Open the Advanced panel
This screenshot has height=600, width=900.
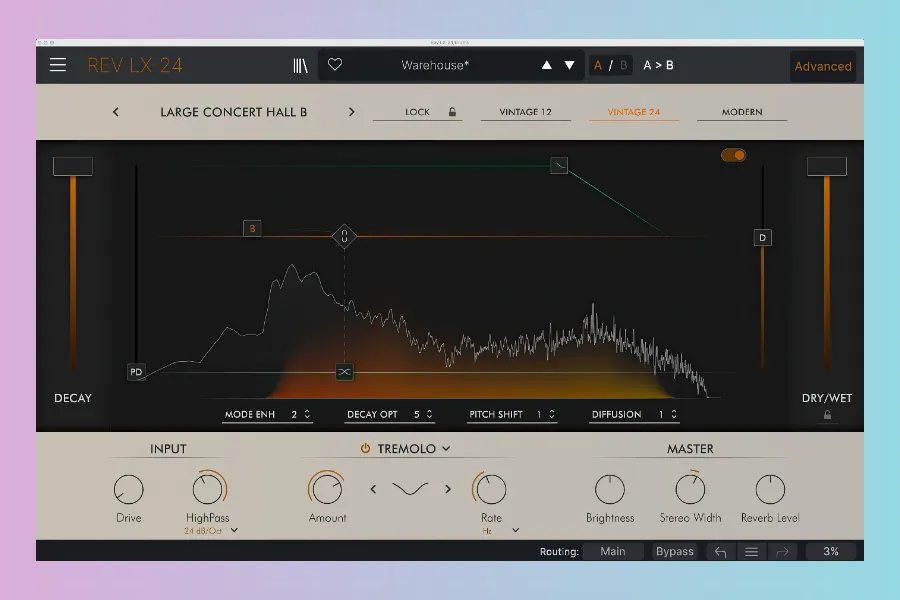823,67
